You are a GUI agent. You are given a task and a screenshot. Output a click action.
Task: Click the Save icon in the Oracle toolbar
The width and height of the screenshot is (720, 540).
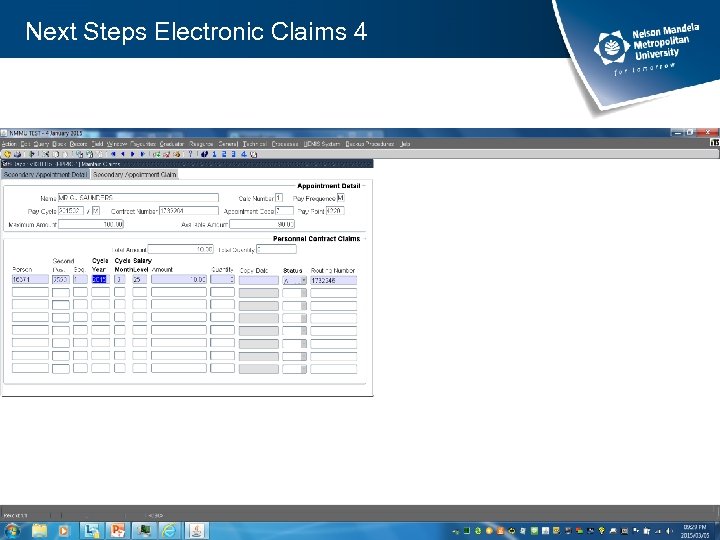(x=7, y=154)
